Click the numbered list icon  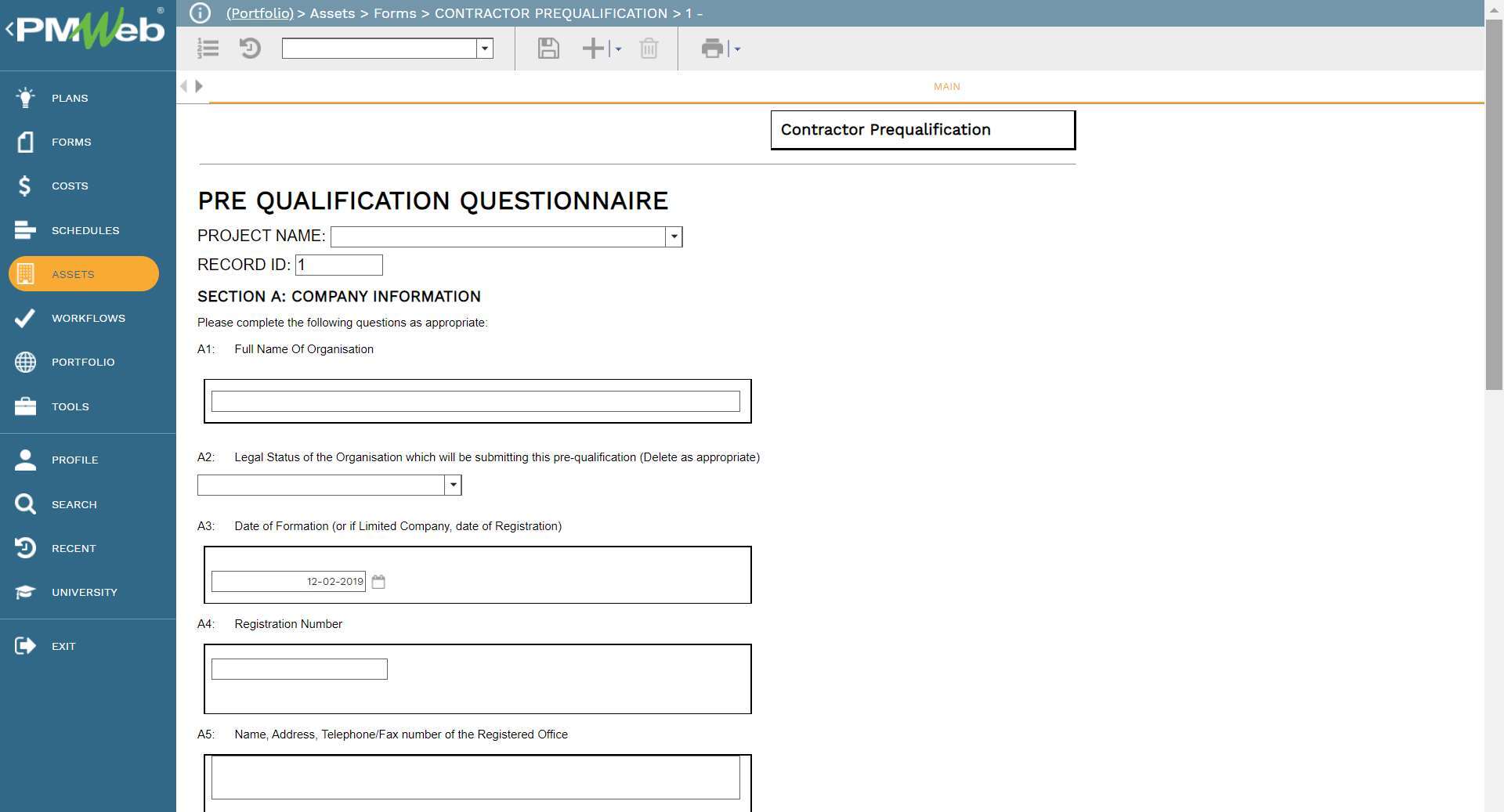tap(208, 49)
